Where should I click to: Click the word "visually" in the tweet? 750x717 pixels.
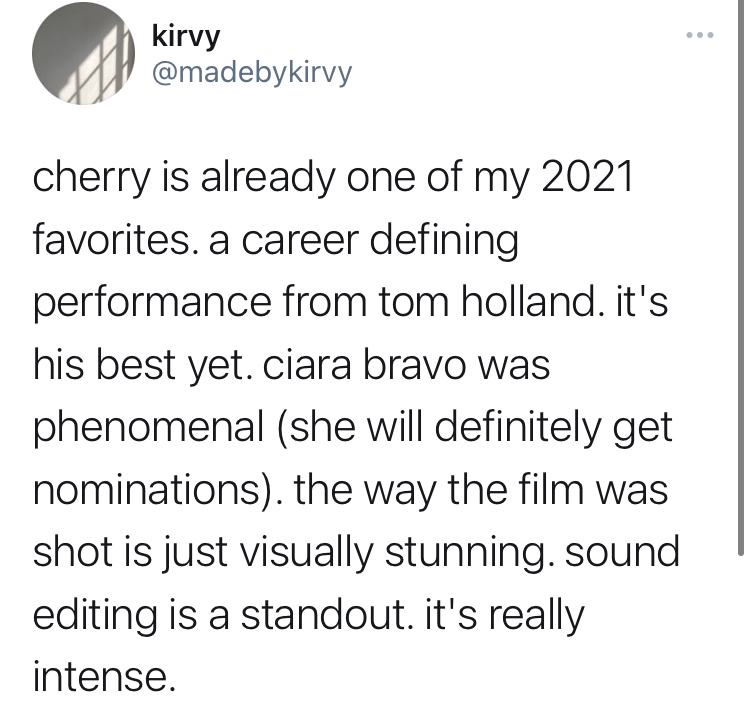point(306,553)
